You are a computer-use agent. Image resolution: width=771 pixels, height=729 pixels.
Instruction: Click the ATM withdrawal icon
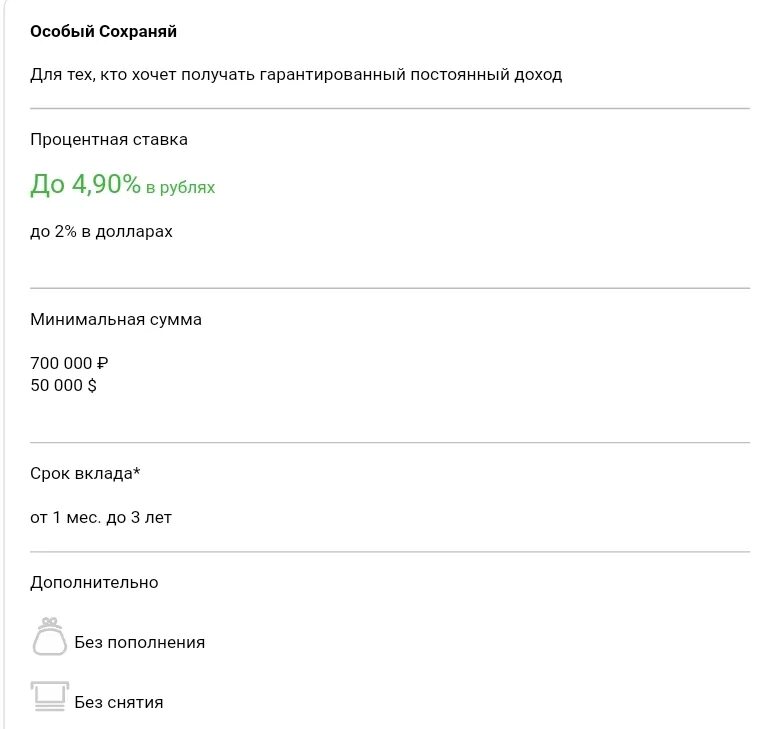50,696
